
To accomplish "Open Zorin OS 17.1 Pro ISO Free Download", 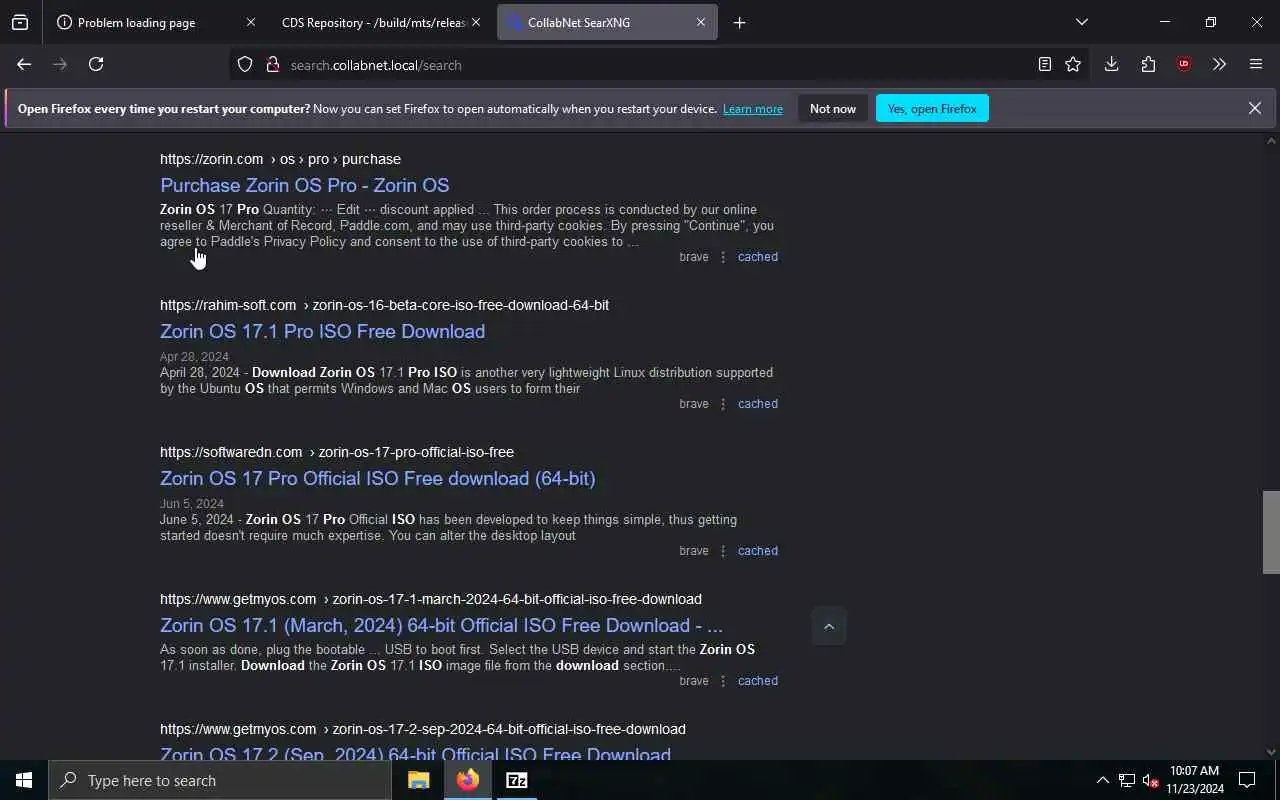I will coord(322,331).
